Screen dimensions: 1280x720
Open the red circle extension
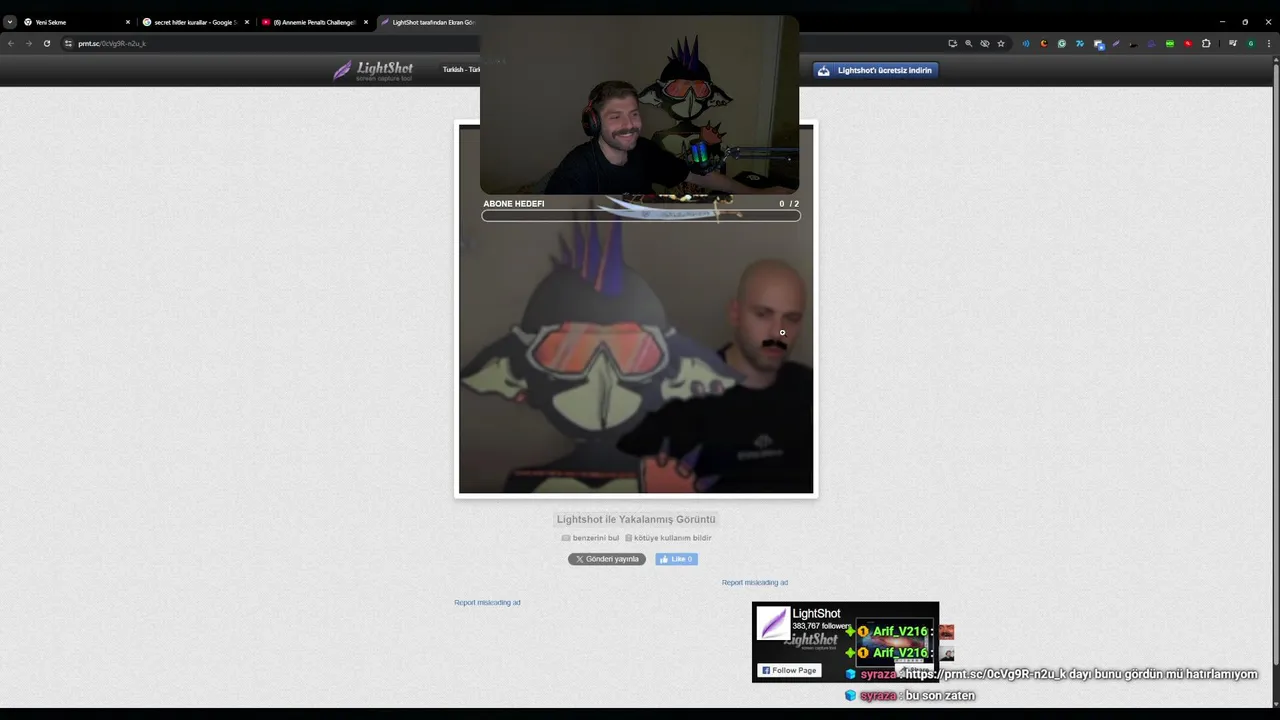coord(1188,43)
